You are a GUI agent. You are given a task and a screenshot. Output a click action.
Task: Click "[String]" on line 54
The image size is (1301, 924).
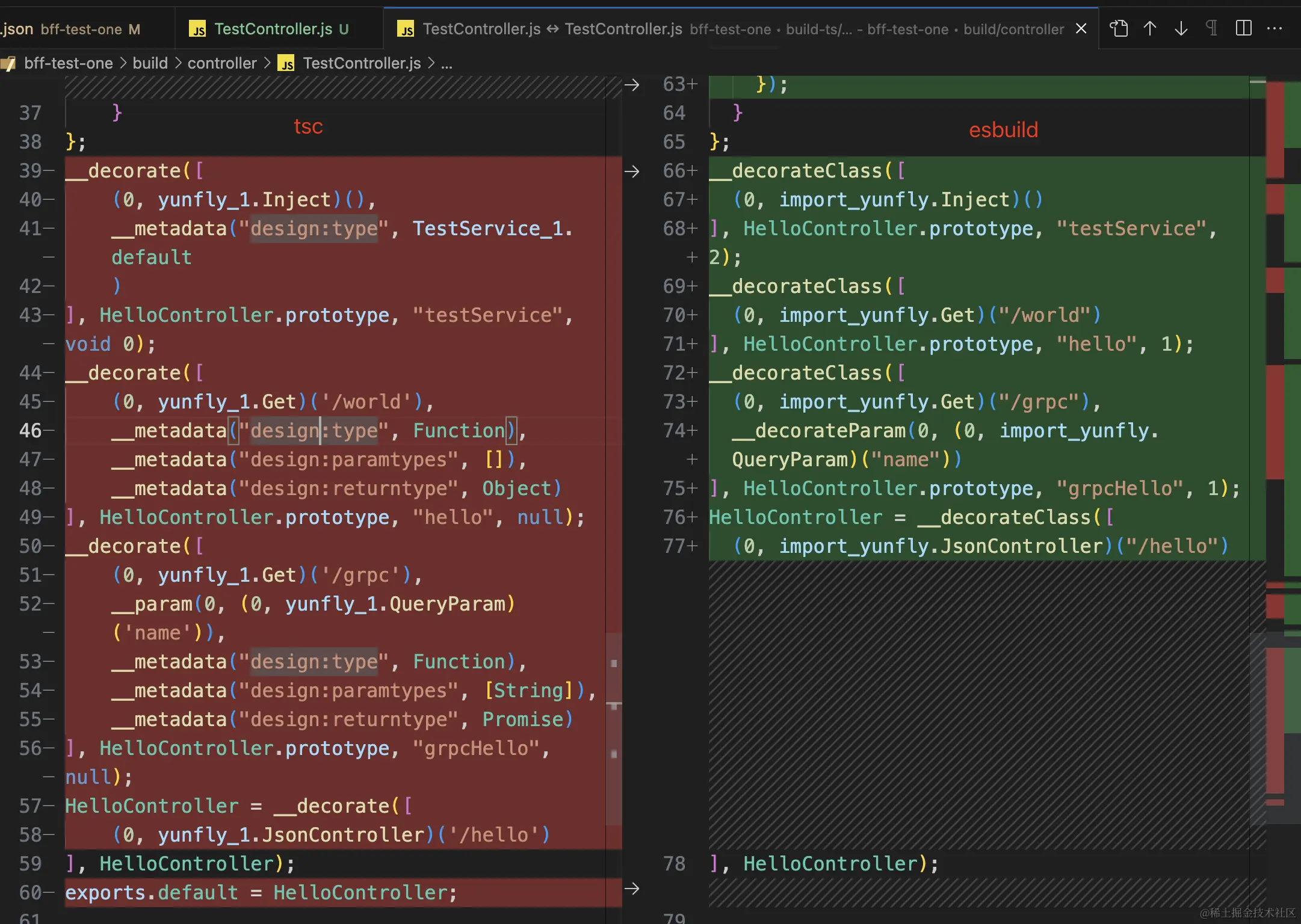coord(528,691)
